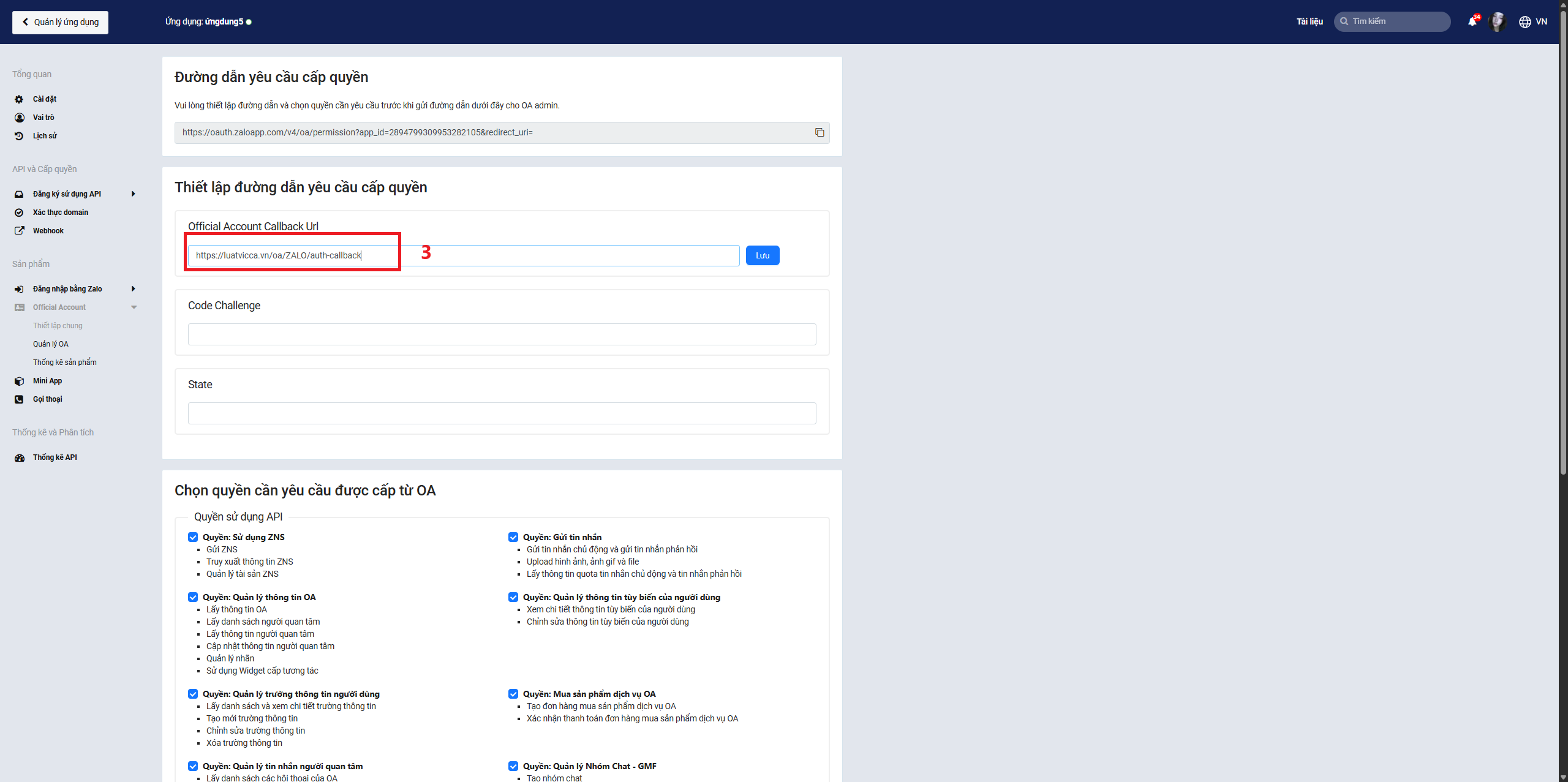Click the 'Gửi ZNS' permission item
This screenshot has height=782, width=1568.
(x=222, y=549)
